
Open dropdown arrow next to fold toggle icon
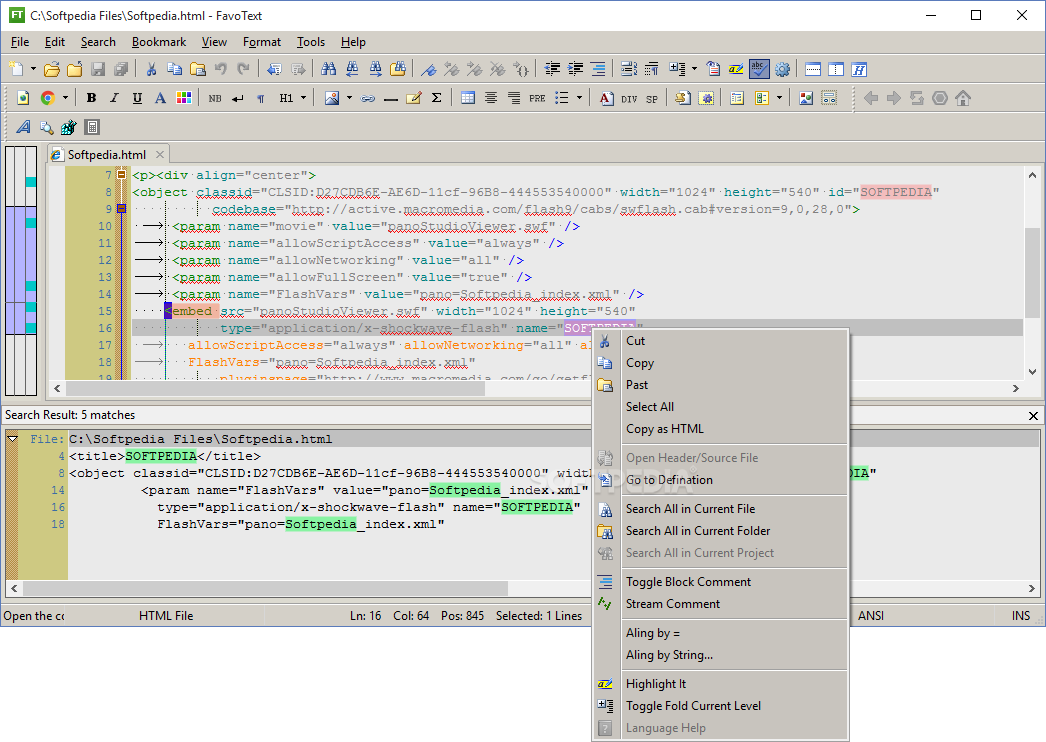pos(694,69)
